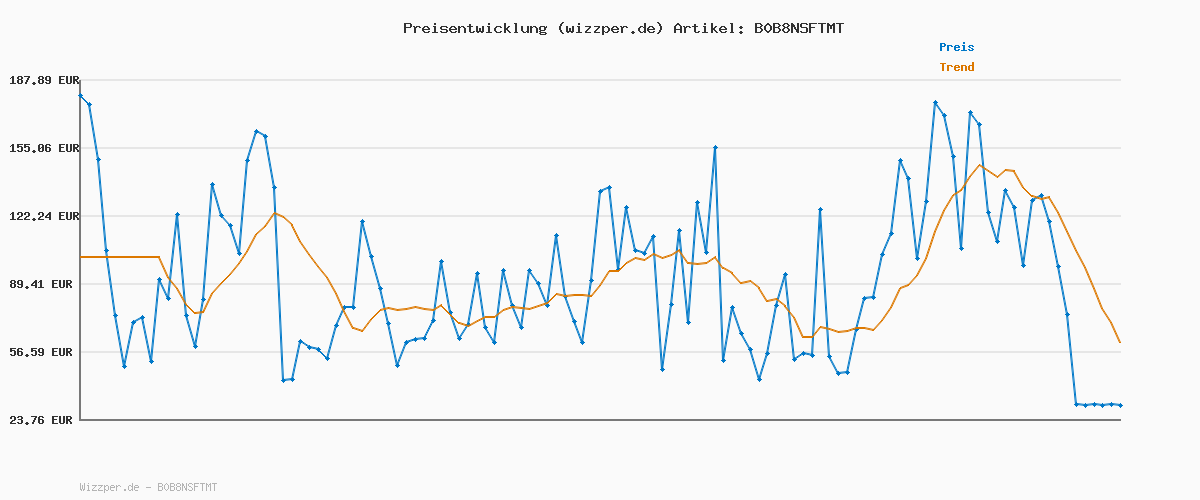Click the highest peak of the orange trend line
The width and height of the screenshot is (1200, 500).
tap(980, 165)
